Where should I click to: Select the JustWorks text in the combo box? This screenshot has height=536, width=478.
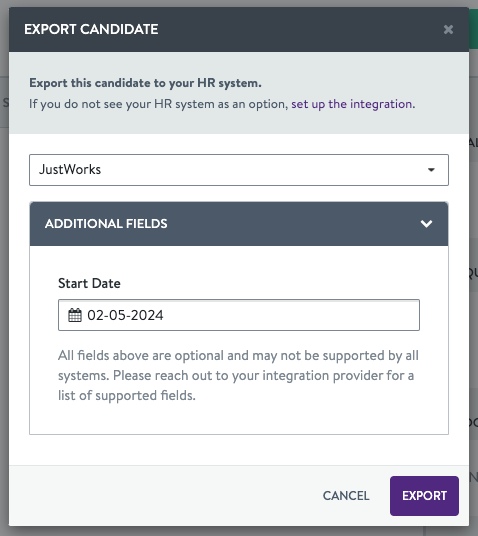coord(70,170)
